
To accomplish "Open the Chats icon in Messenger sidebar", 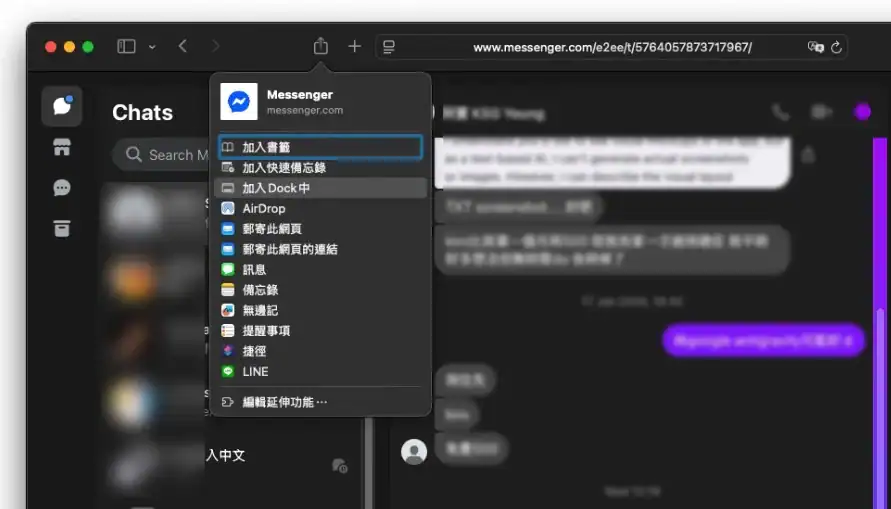I will [61, 107].
